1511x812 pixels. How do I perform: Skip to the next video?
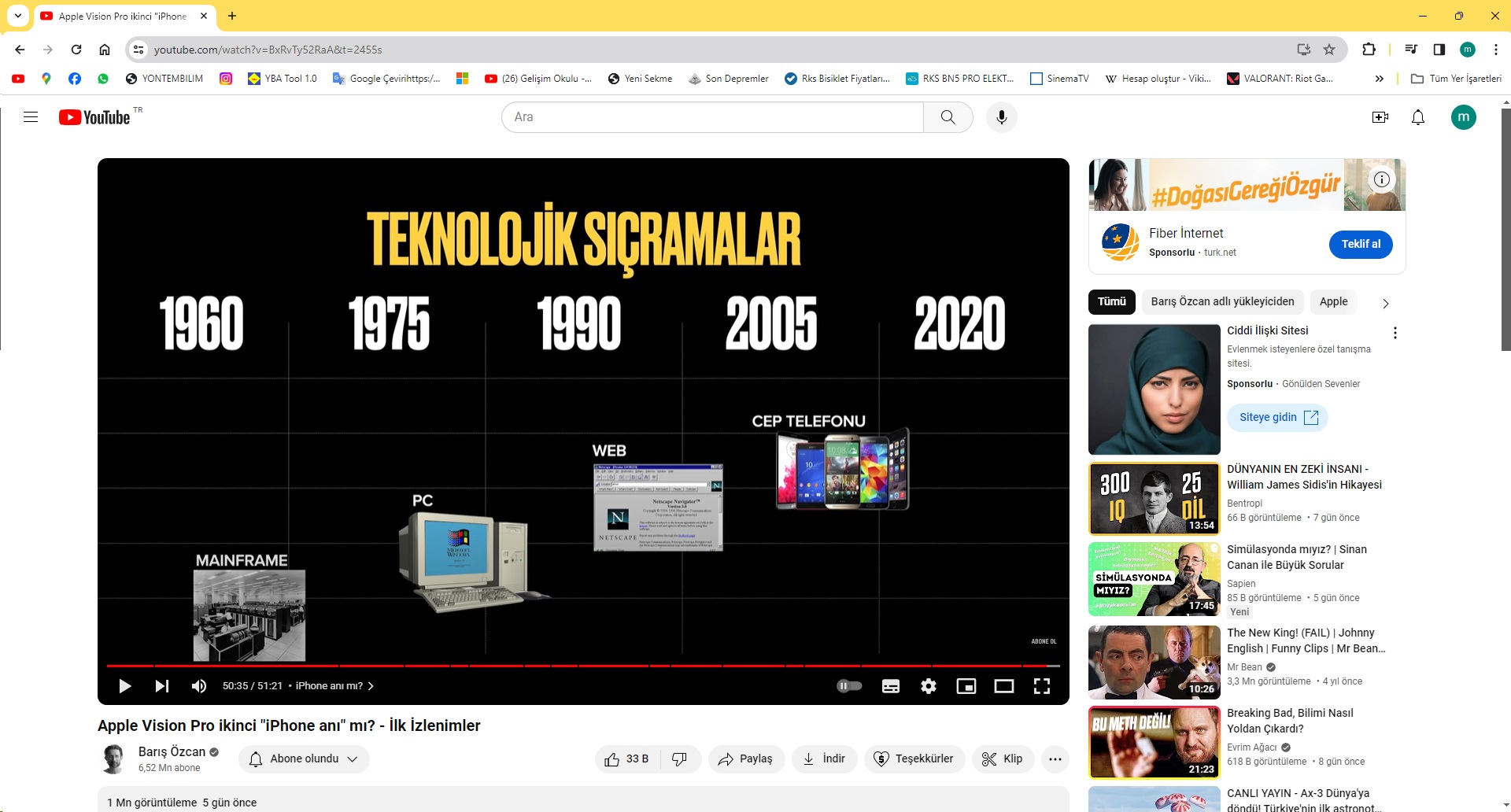[x=162, y=686]
